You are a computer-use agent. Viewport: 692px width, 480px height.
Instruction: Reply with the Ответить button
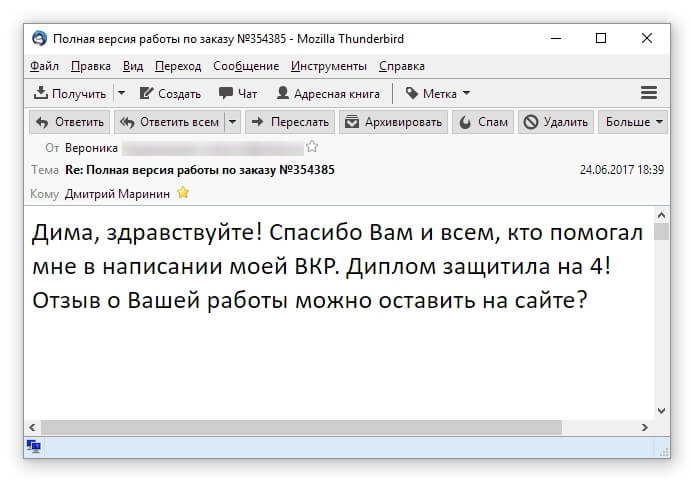click(x=70, y=122)
